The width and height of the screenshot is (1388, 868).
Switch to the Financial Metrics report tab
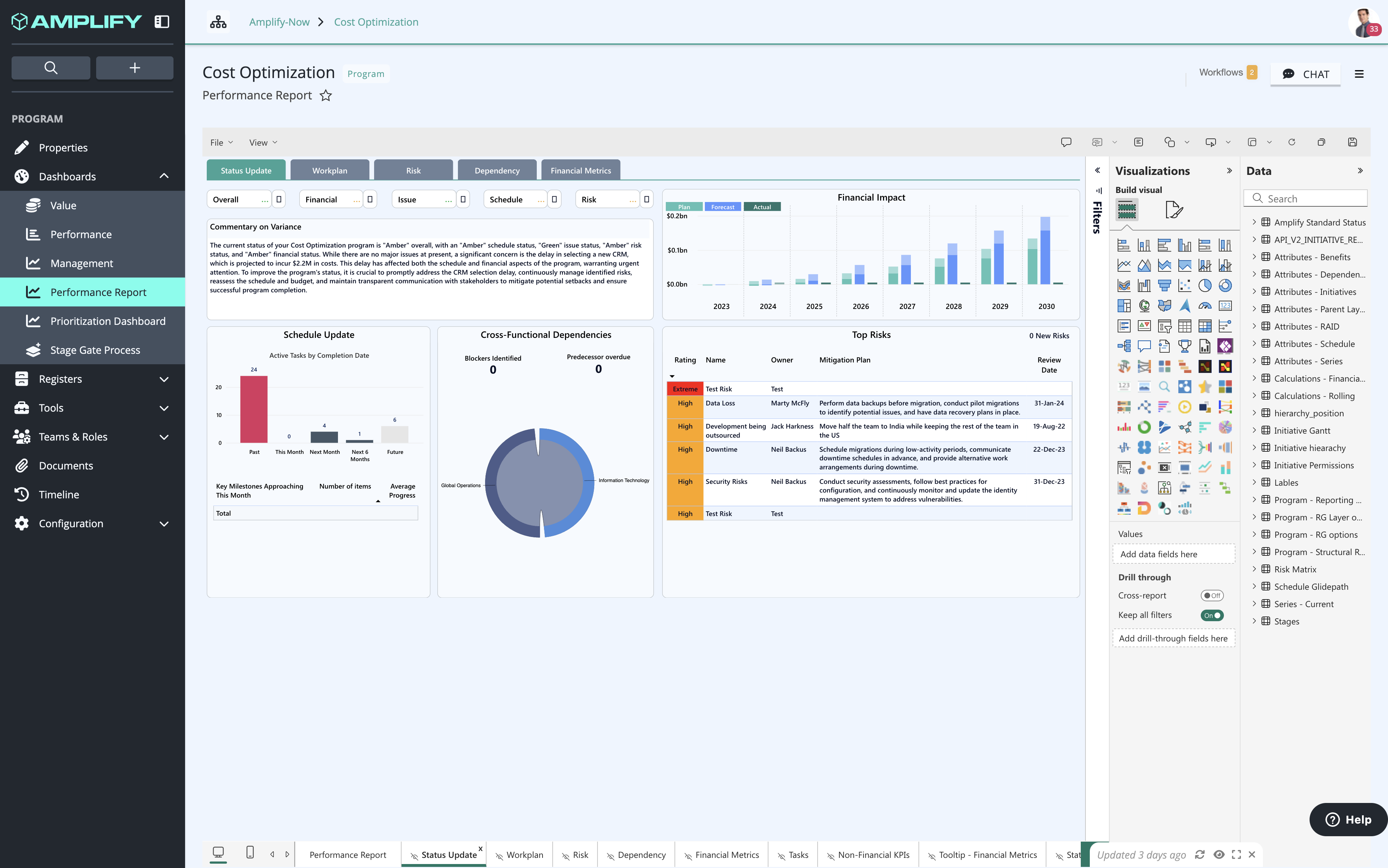[581, 171]
